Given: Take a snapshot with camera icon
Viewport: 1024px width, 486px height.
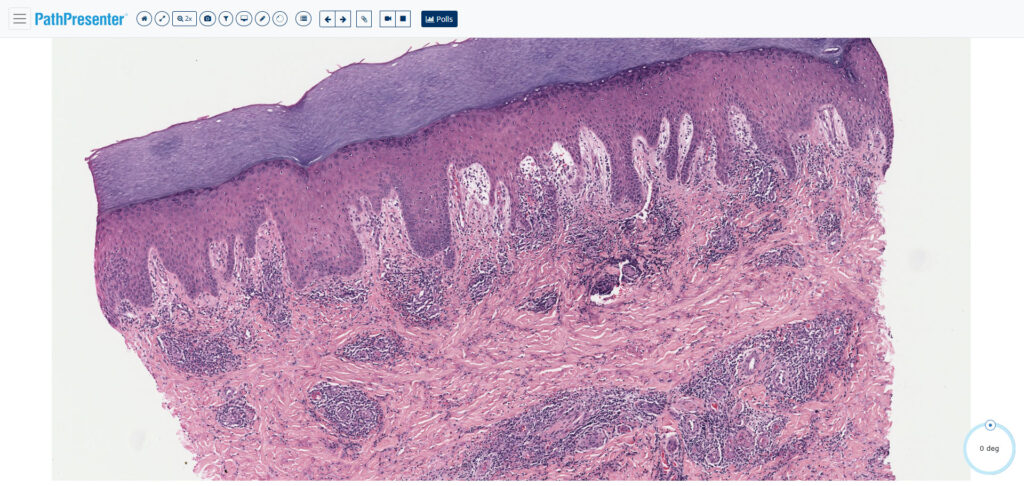Looking at the screenshot, I should (x=208, y=19).
